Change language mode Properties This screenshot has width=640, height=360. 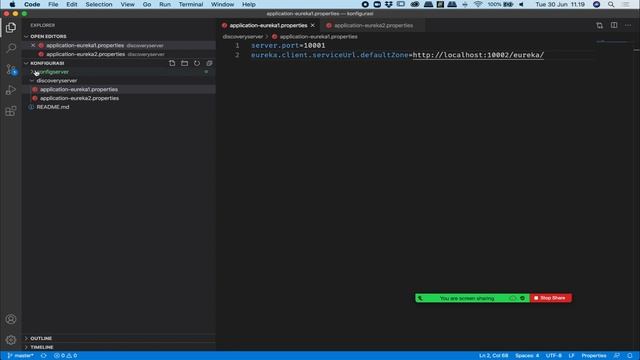coord(594,356)
